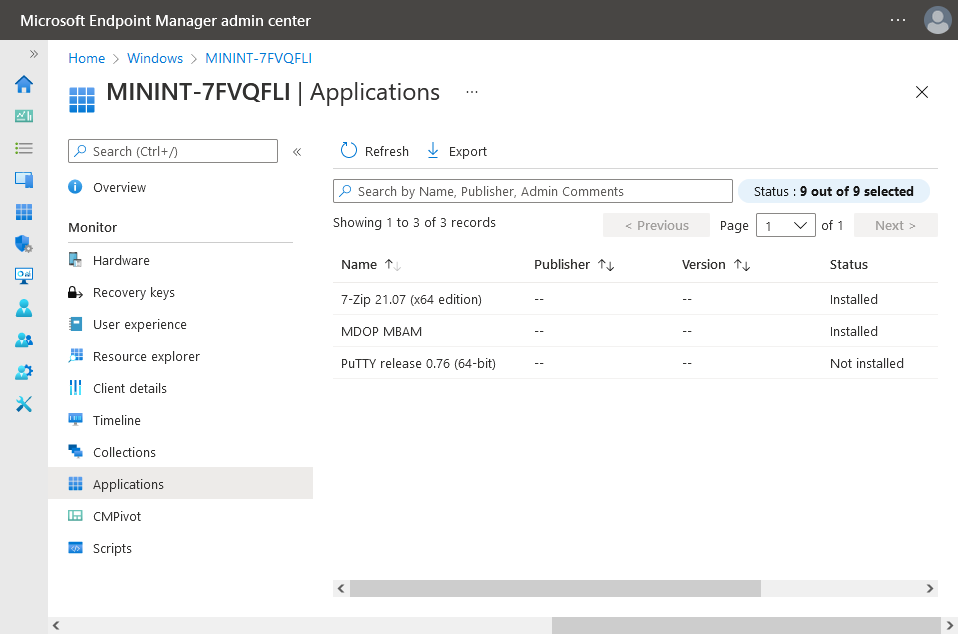Click the user account avatar
The height and width of the screenshot is (634, 958).
click(937, 20)
